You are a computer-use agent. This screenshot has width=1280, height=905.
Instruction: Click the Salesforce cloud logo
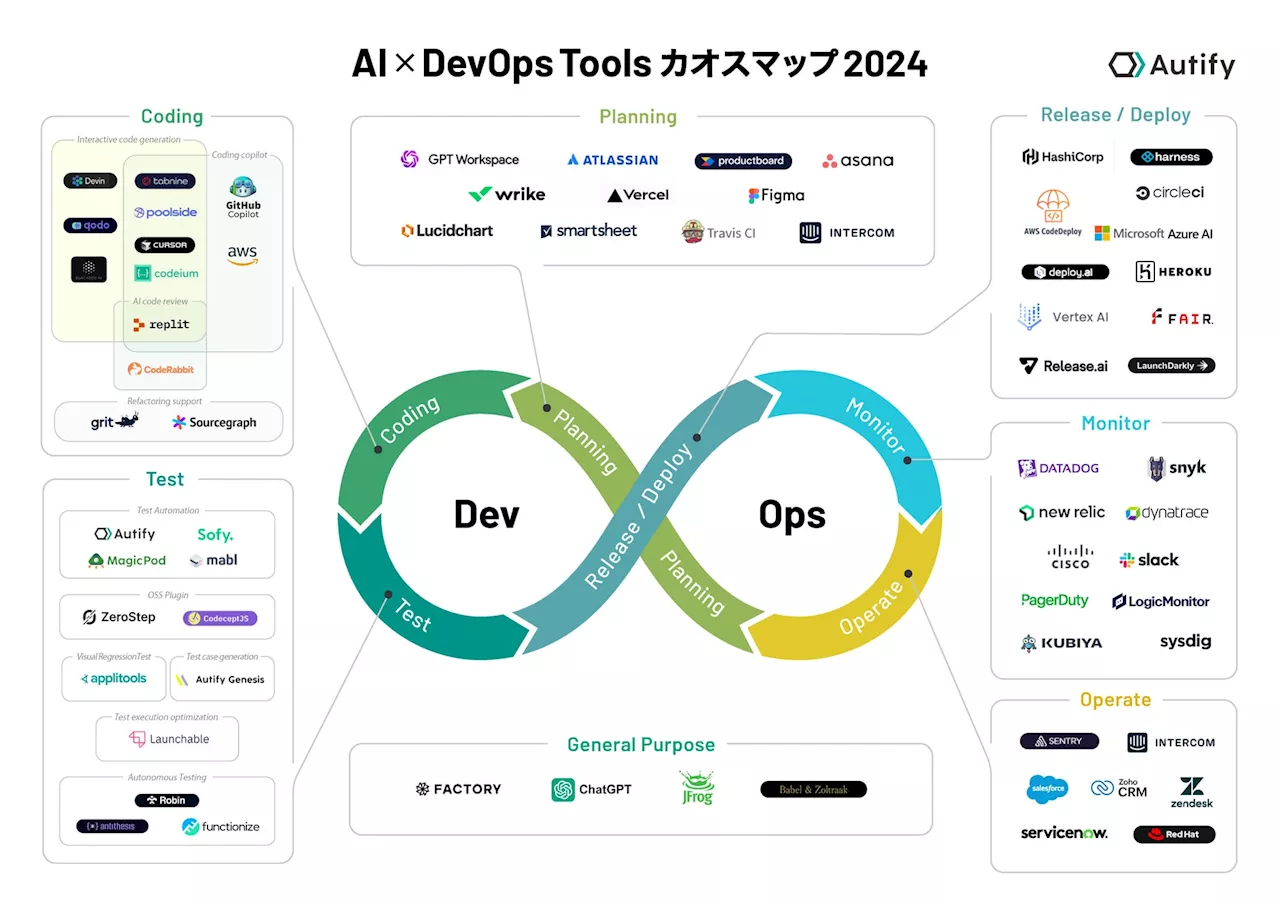pyautogui.click(x=1047, y=789)
